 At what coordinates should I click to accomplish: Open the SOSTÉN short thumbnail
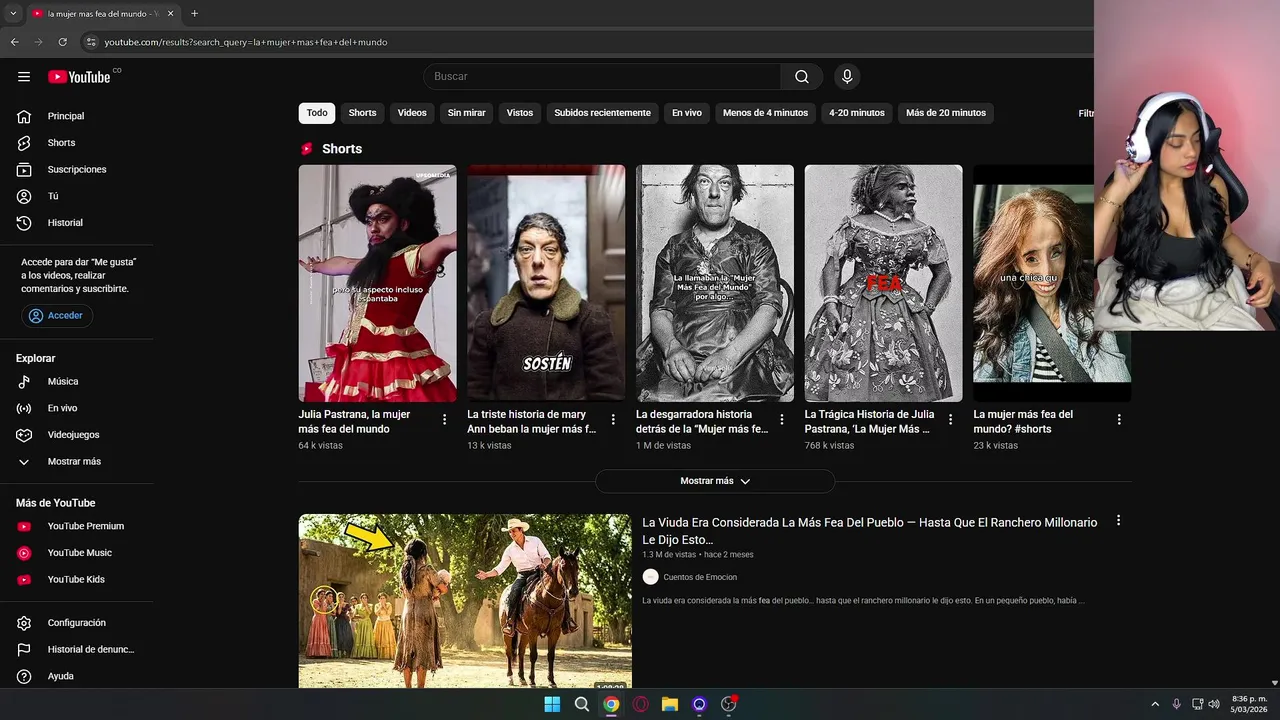tap(546, 283)
